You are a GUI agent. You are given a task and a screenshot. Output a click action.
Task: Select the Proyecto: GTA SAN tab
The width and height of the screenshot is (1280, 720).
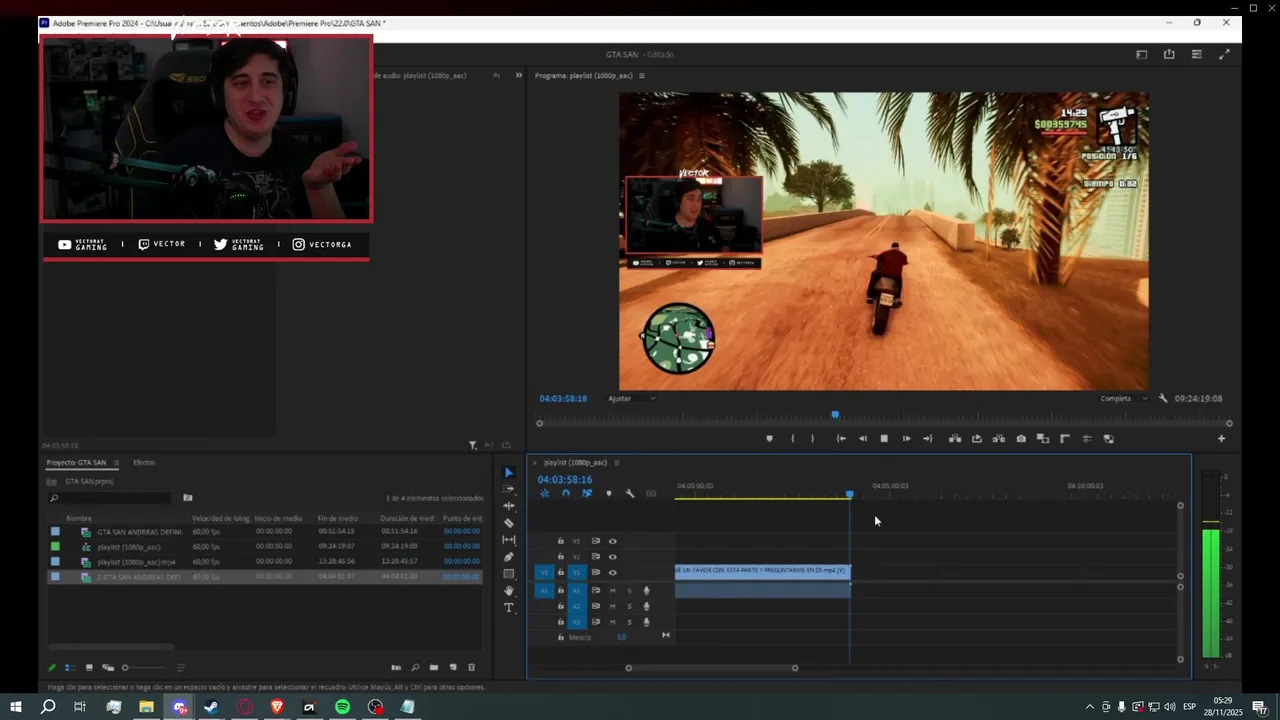coord(76,463)
